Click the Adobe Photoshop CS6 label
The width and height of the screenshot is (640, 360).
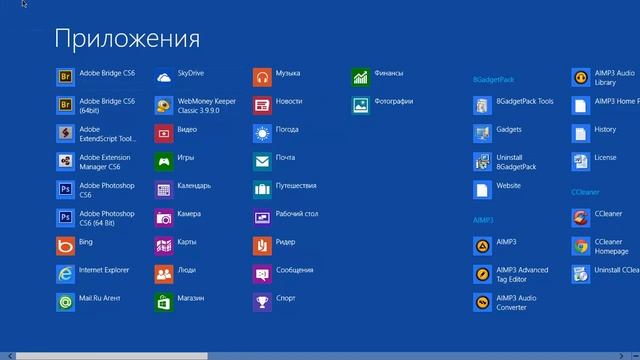[x=107, y=190]
